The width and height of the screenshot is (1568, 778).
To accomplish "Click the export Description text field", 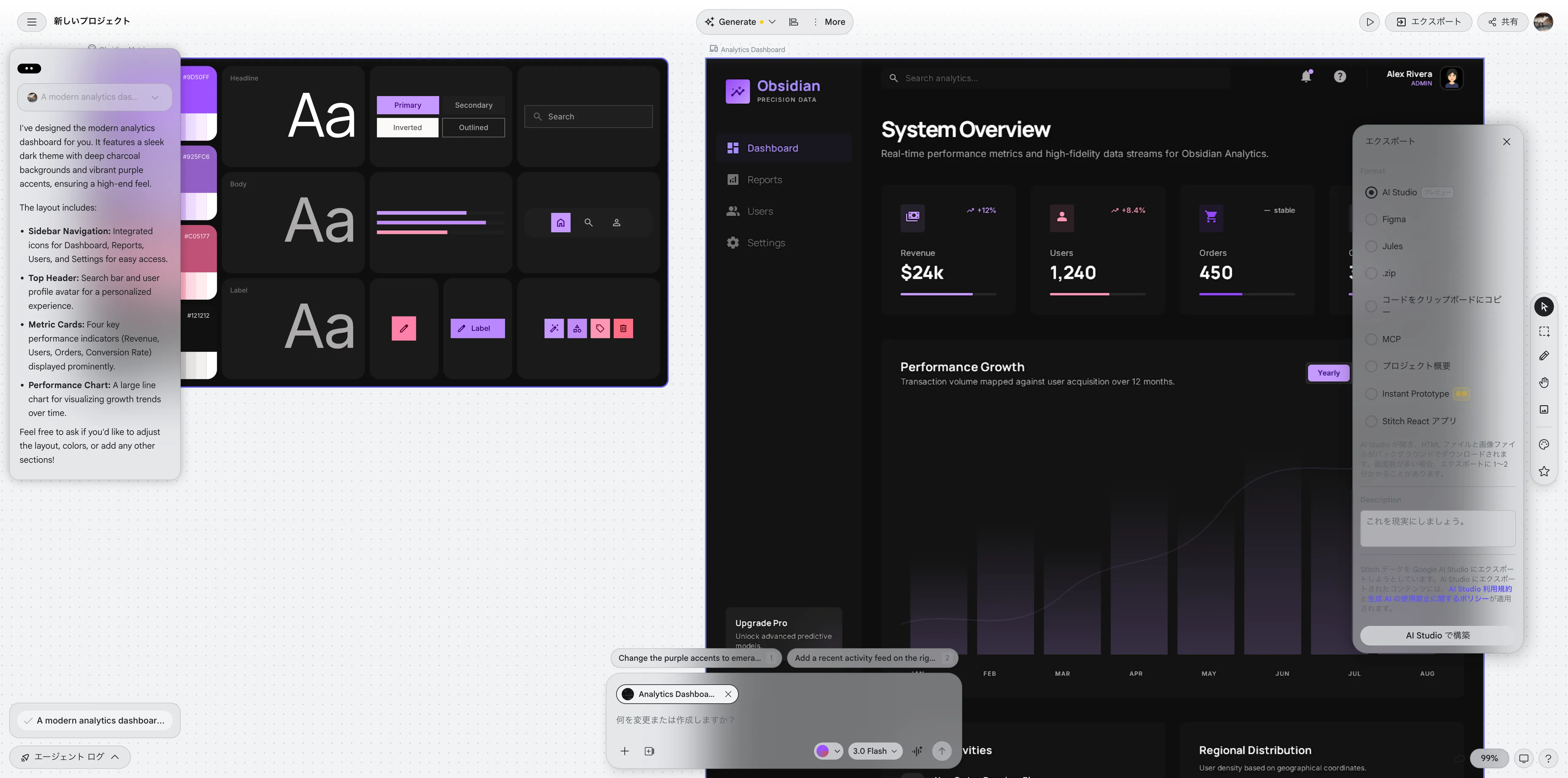I will pos(1437,528).
